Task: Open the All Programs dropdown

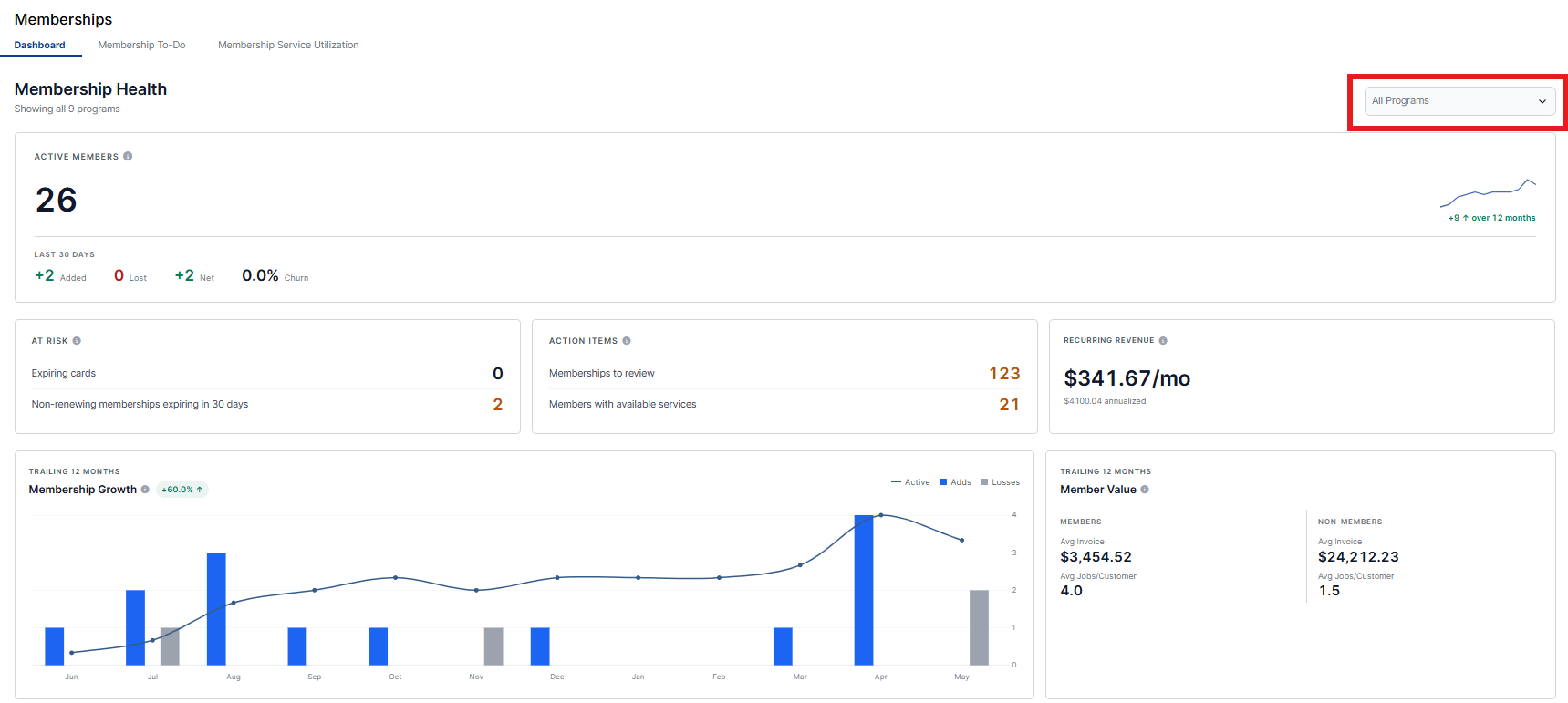Action: pos(1460,101)
